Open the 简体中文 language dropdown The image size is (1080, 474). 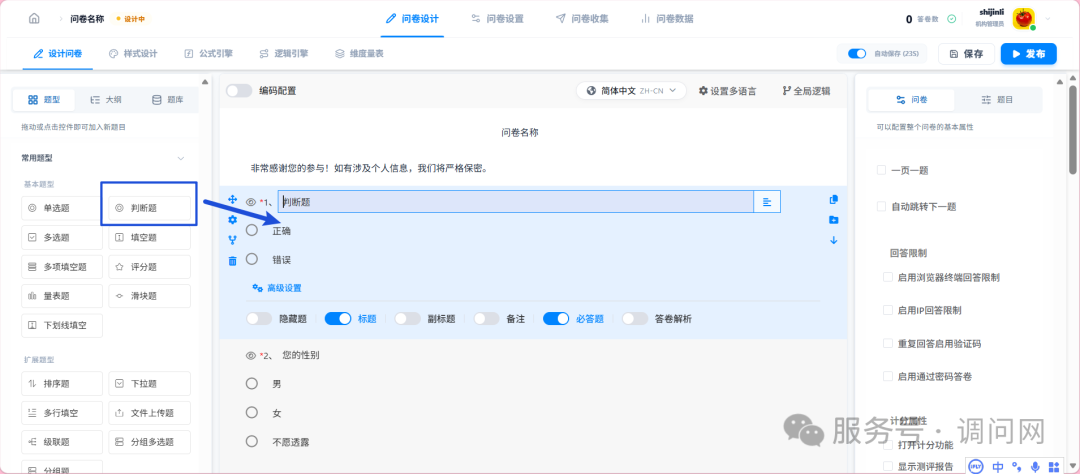[x=631, y=90]
